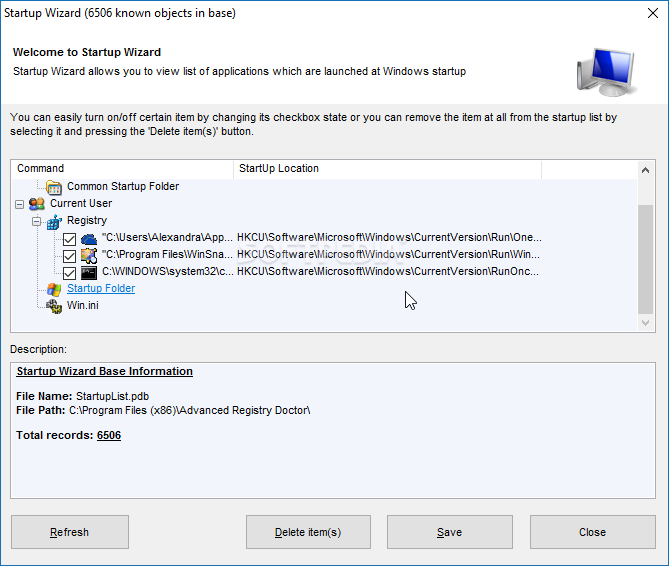Uncheck the C:\Program Files\WinSna... startup entry

click(69, 256)
